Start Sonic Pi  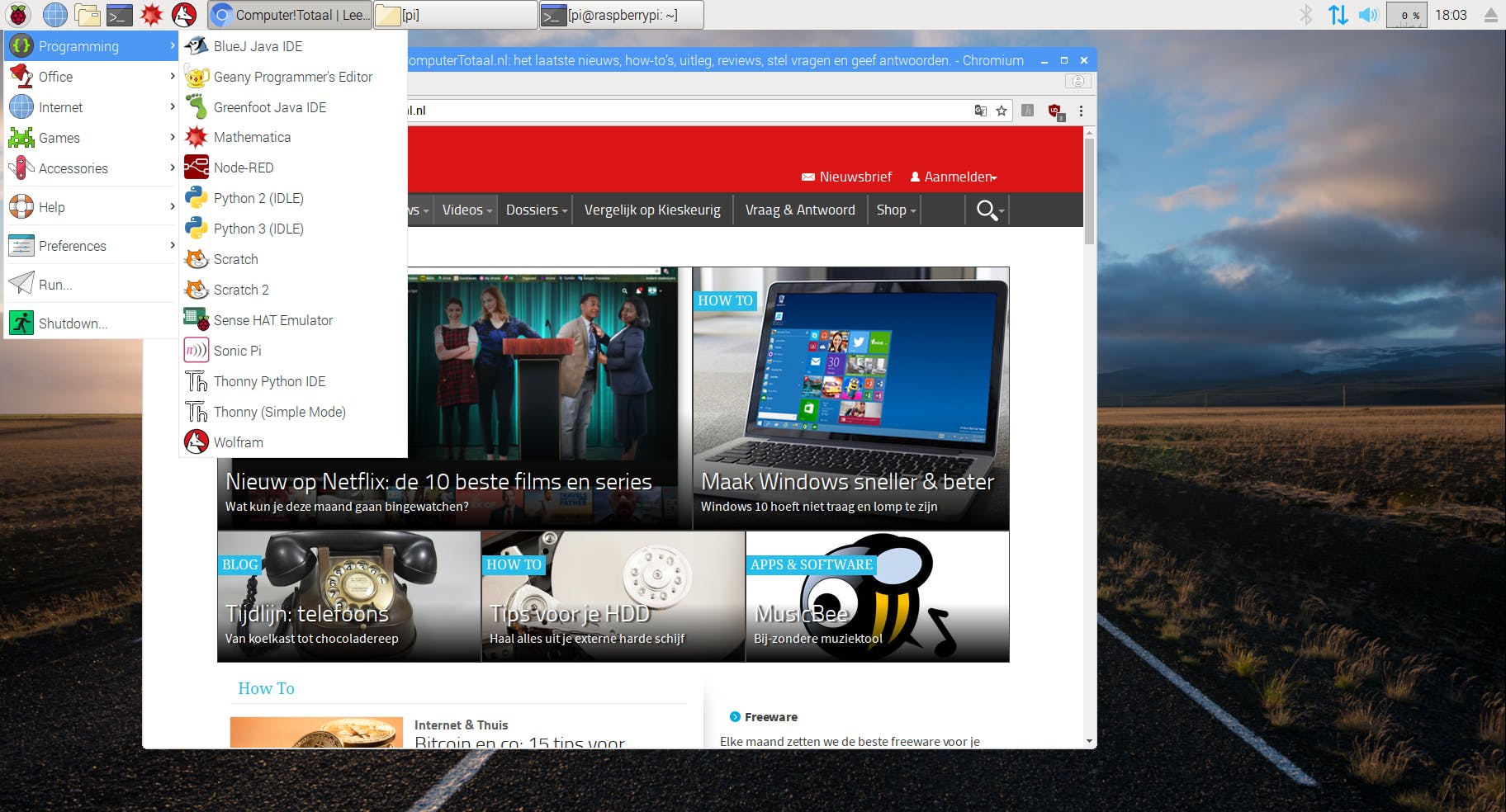[x=293, y=351]
